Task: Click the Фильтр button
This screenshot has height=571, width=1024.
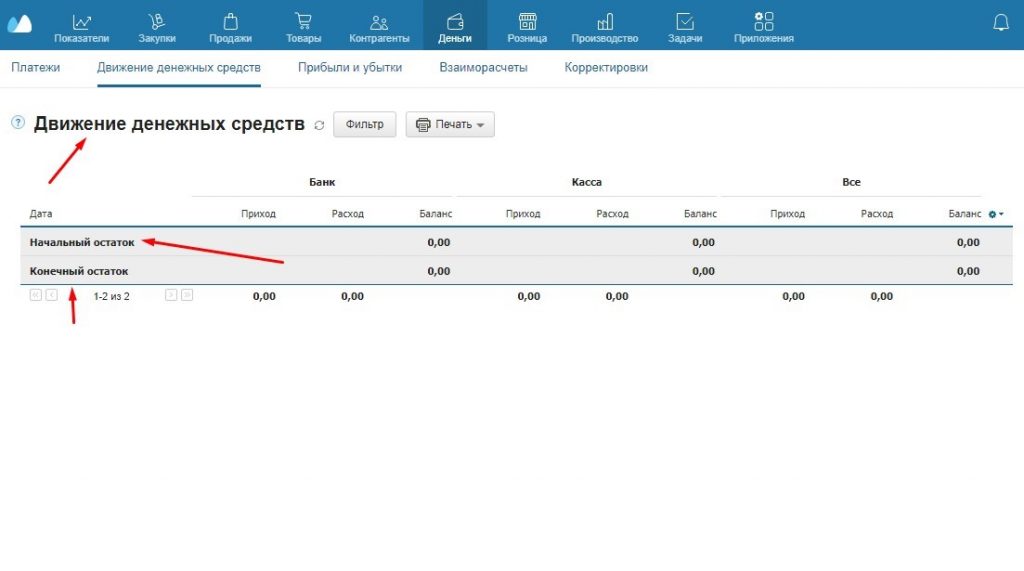Action: [x=364, y=124]
